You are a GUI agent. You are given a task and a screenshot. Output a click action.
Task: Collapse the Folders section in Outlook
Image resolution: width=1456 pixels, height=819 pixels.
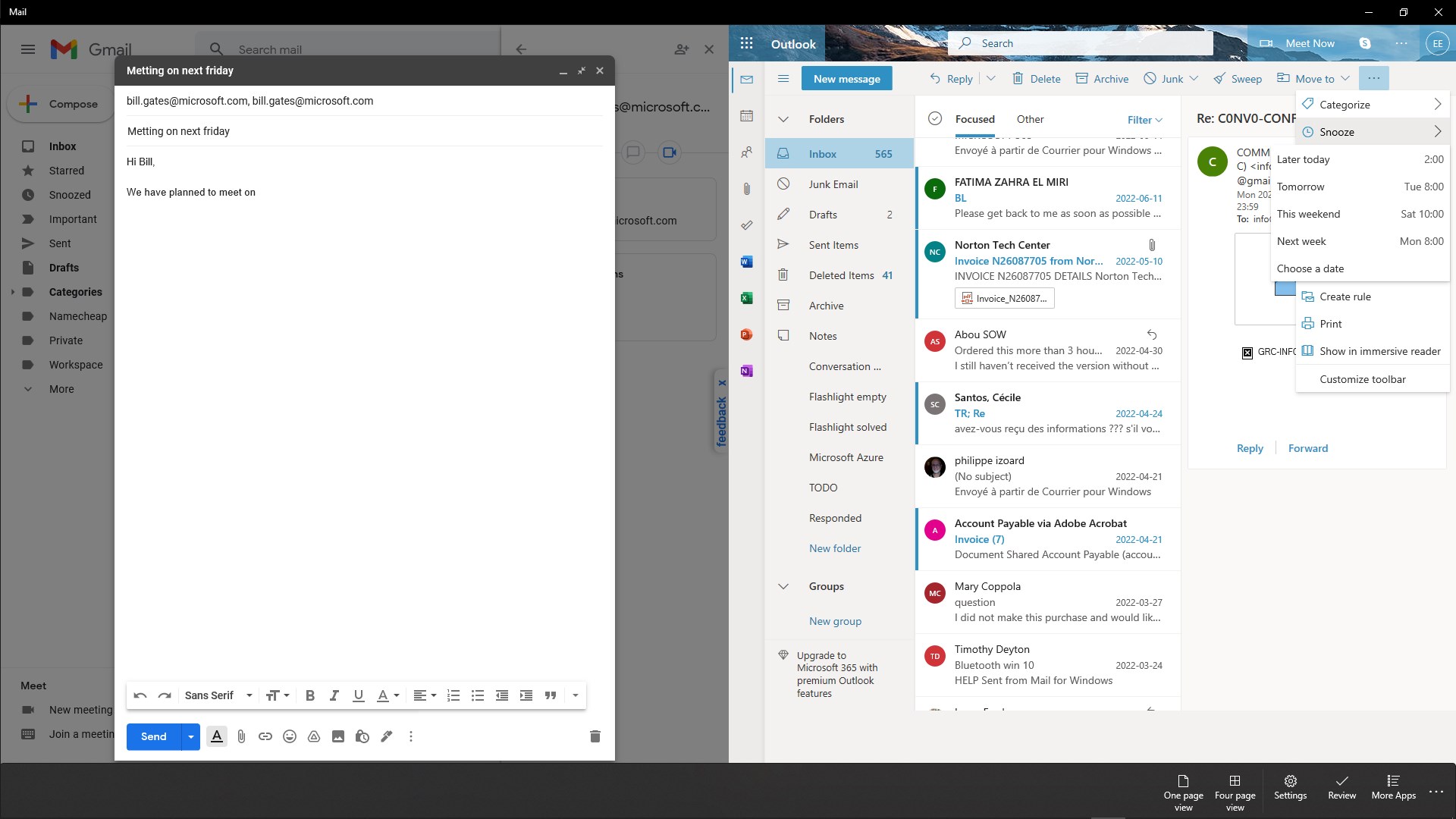click(783, 119)
